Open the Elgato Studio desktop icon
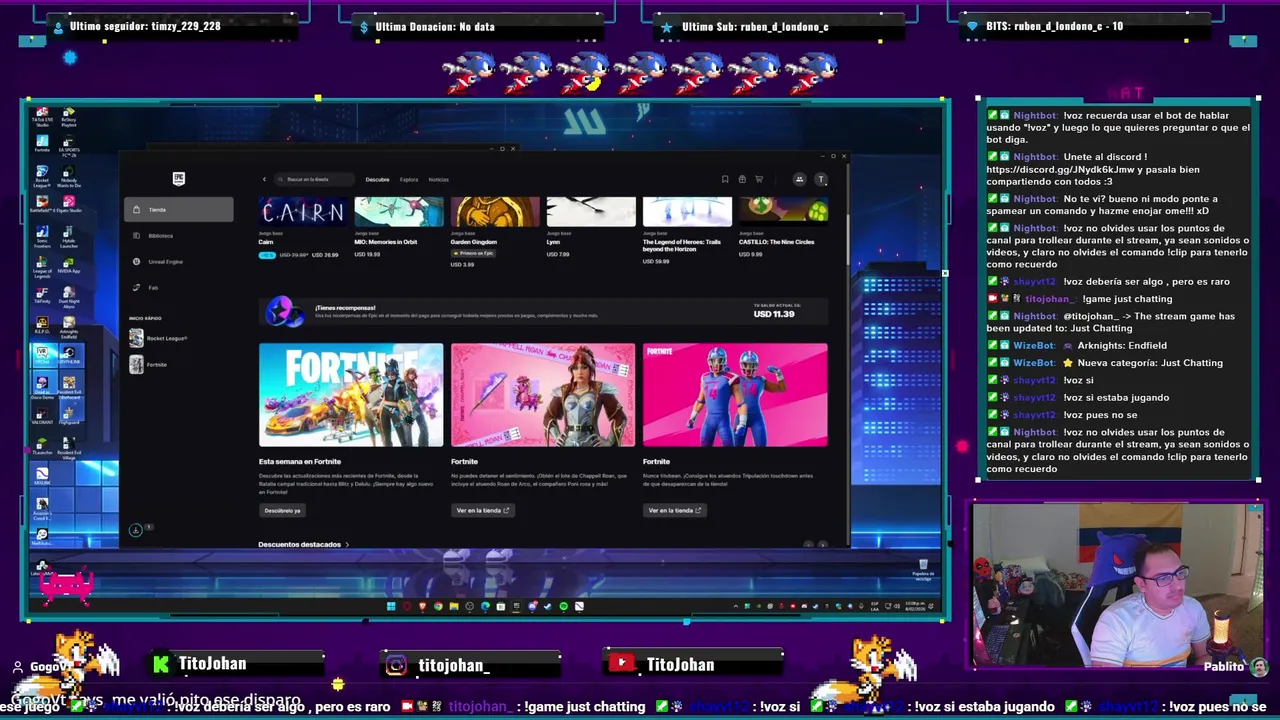This screenshot has width=1280, height=720. click(69, 204)
